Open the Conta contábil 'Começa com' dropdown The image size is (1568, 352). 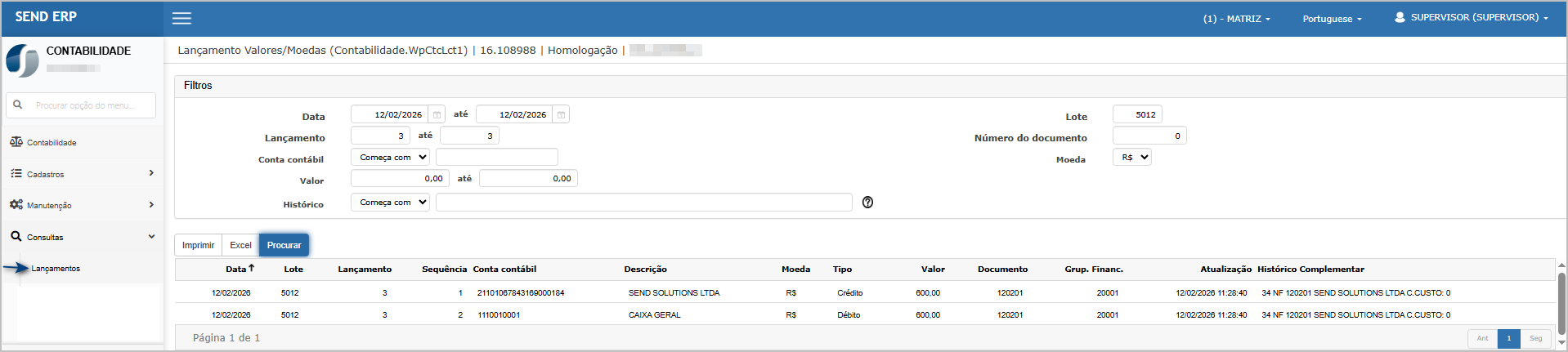[x=393, y=157]
